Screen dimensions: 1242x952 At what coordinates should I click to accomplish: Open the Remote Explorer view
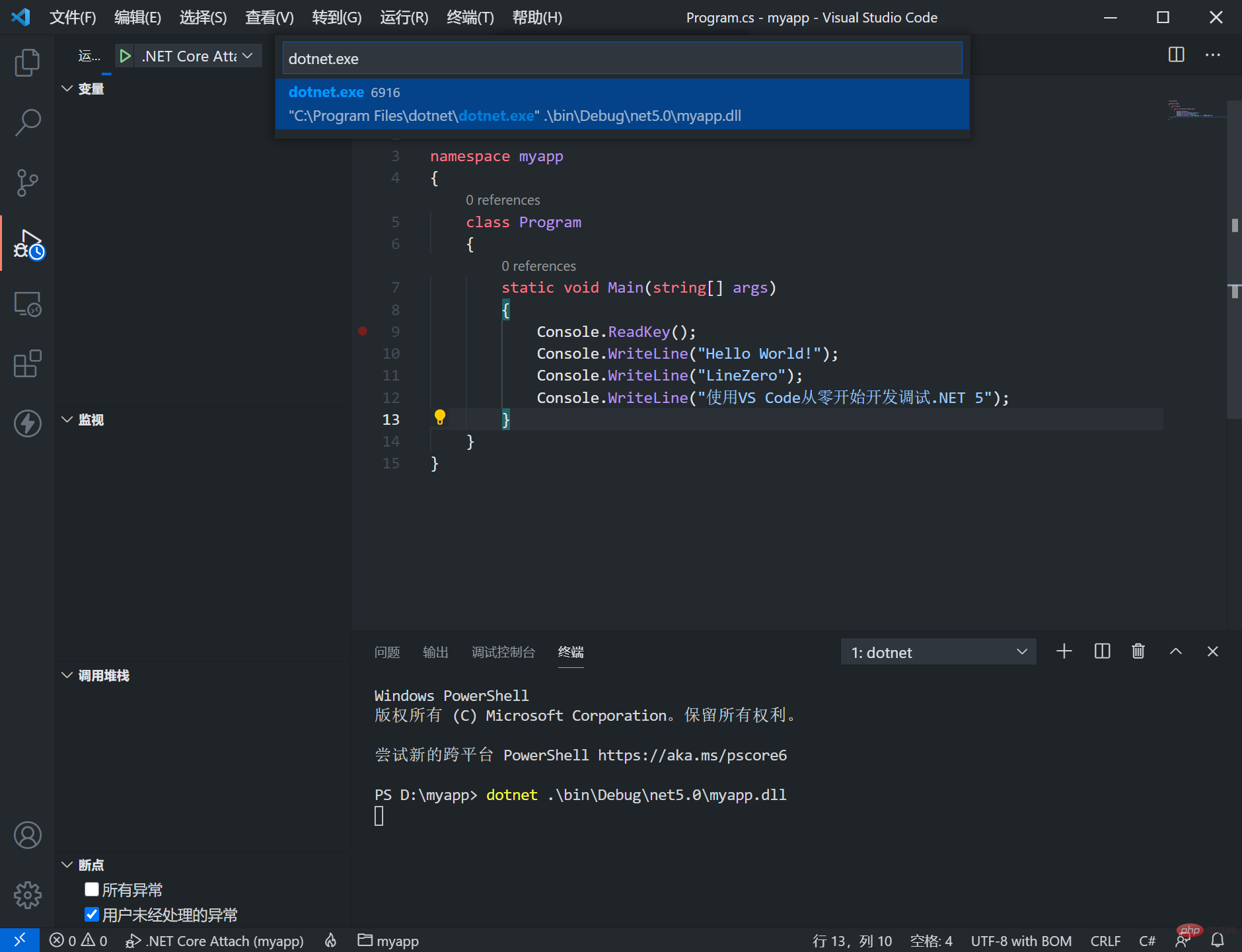click(x=27, y=304)
